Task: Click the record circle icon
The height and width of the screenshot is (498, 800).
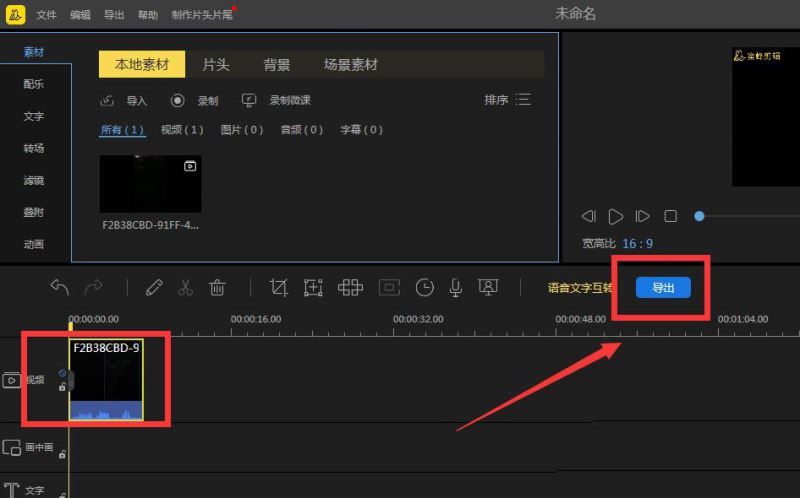Action: 178,101
